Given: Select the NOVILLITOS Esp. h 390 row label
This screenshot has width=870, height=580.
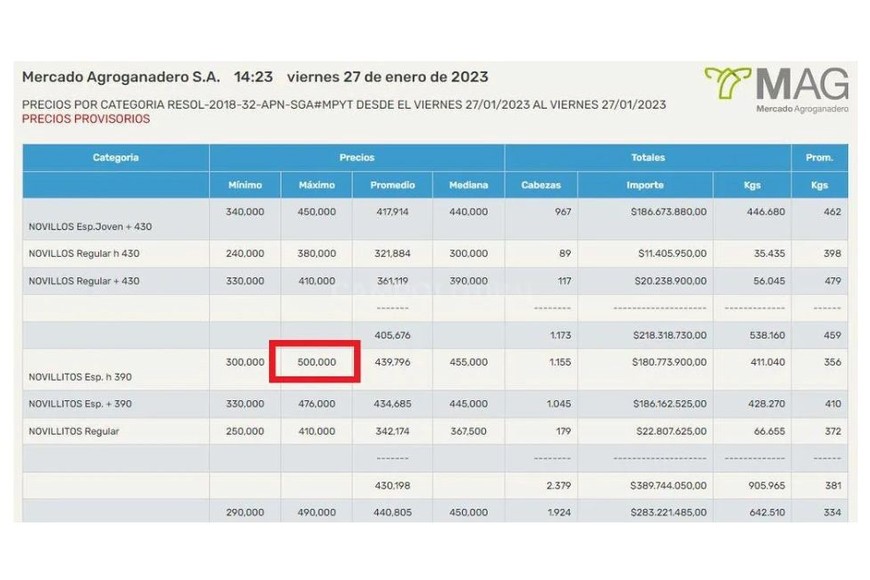Looking at the screenshot, I should click(x=81, y=377).
